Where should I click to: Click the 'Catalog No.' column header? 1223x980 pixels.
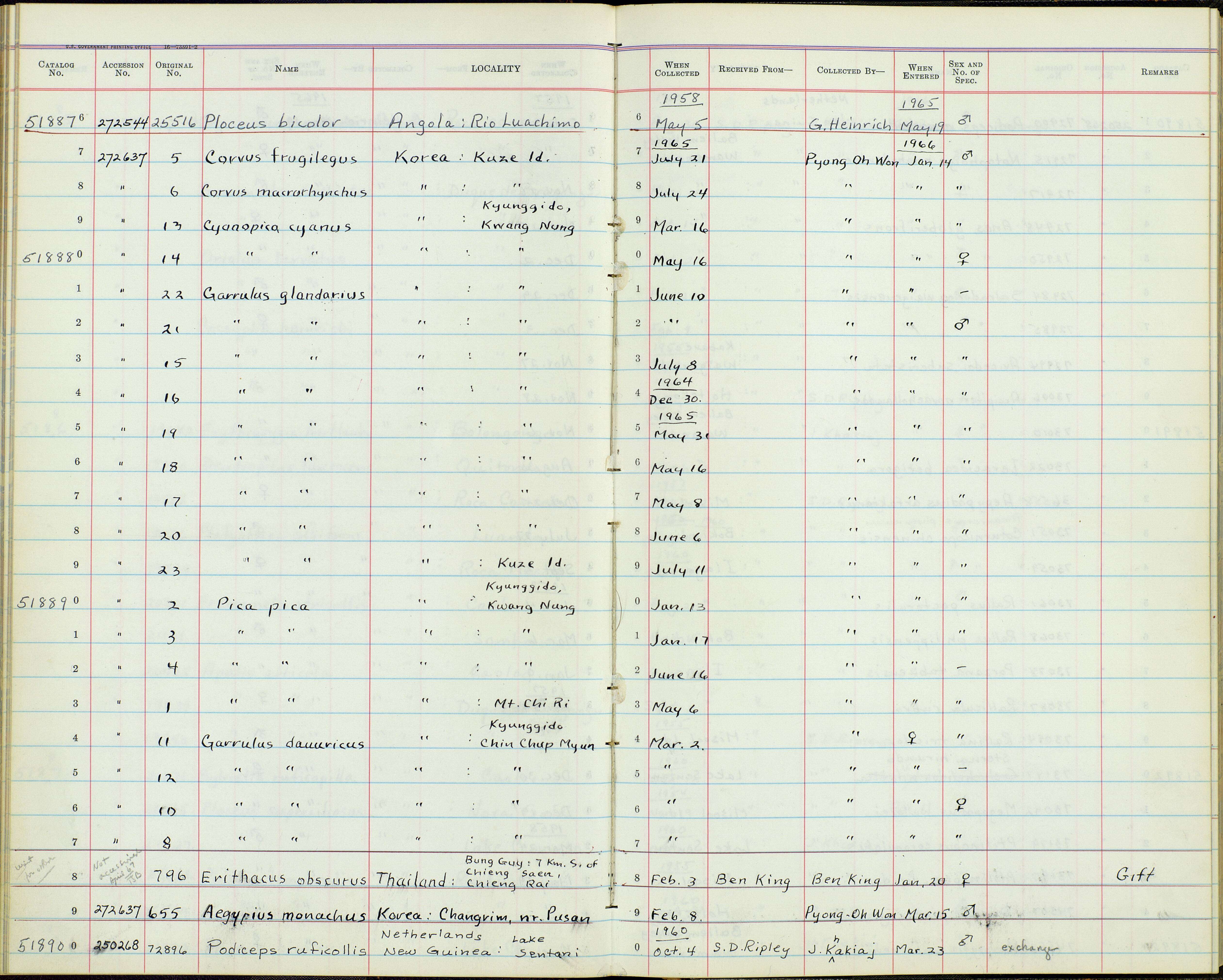(x=56, y=69)
